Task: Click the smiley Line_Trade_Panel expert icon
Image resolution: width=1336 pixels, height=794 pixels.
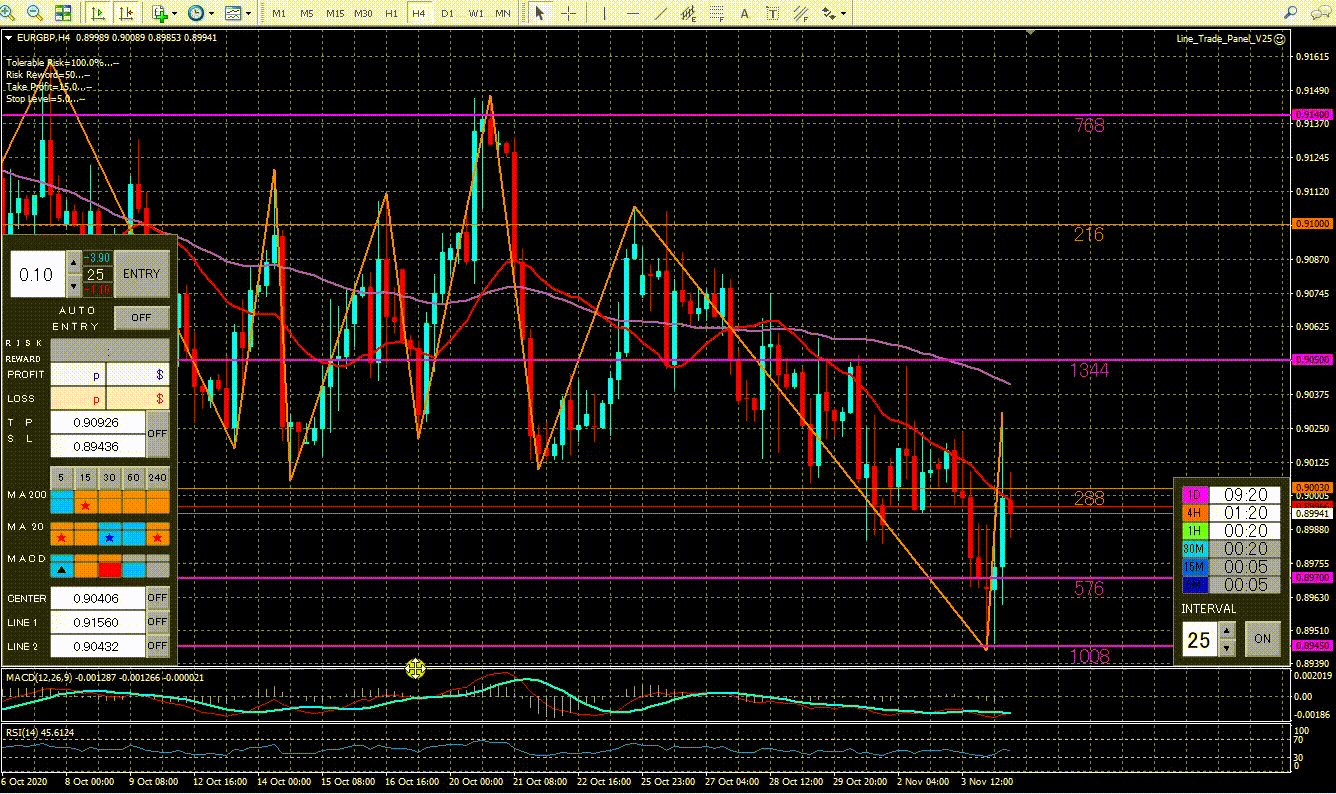Action: click(1280, 37)
